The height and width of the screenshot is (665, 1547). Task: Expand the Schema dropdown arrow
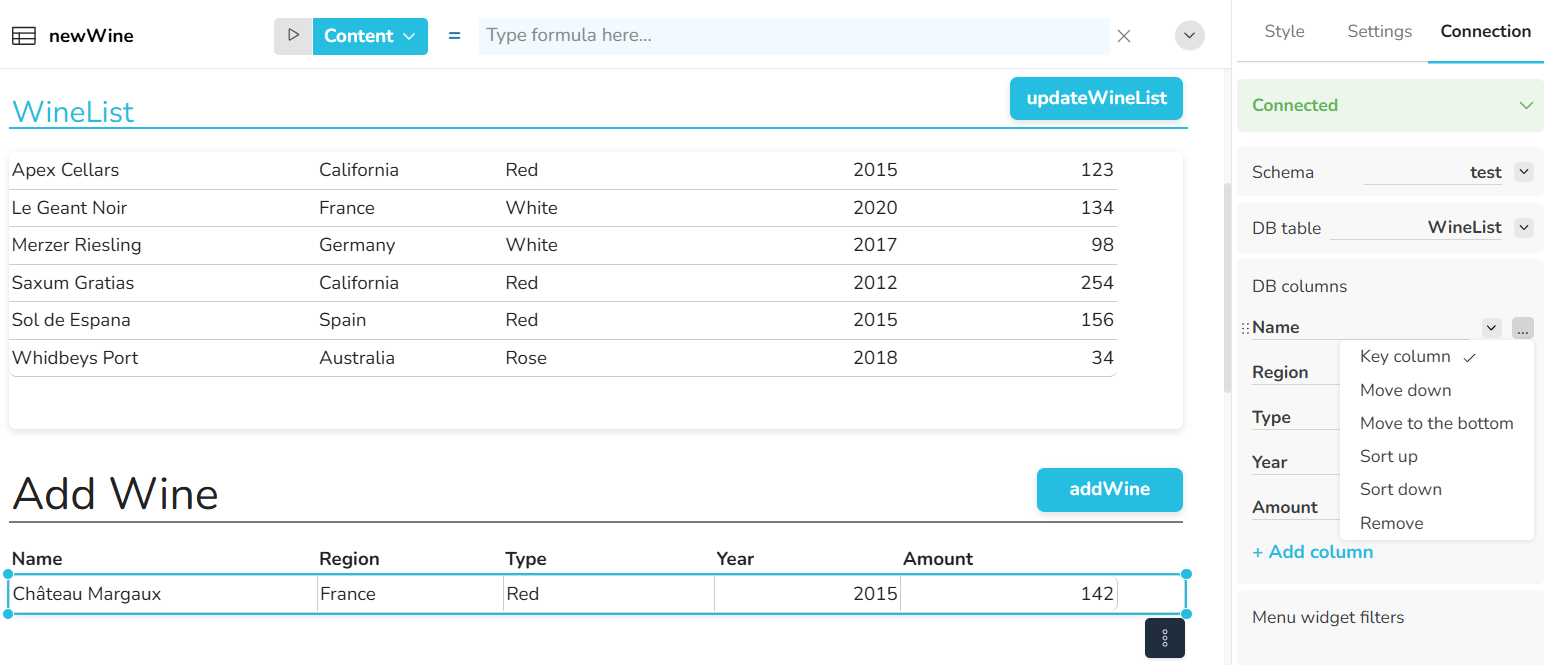pyautogui.click(x=1523, y=172)
